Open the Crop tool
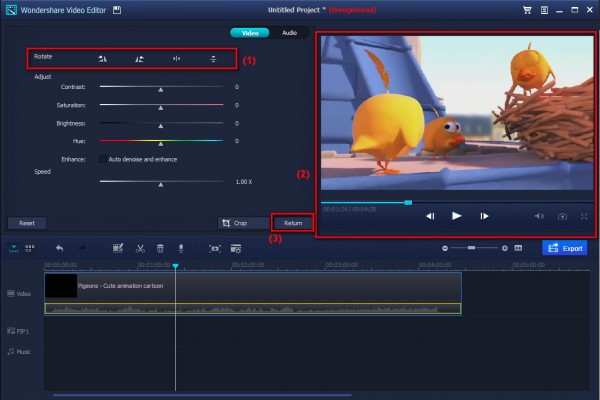 (244, 223)
